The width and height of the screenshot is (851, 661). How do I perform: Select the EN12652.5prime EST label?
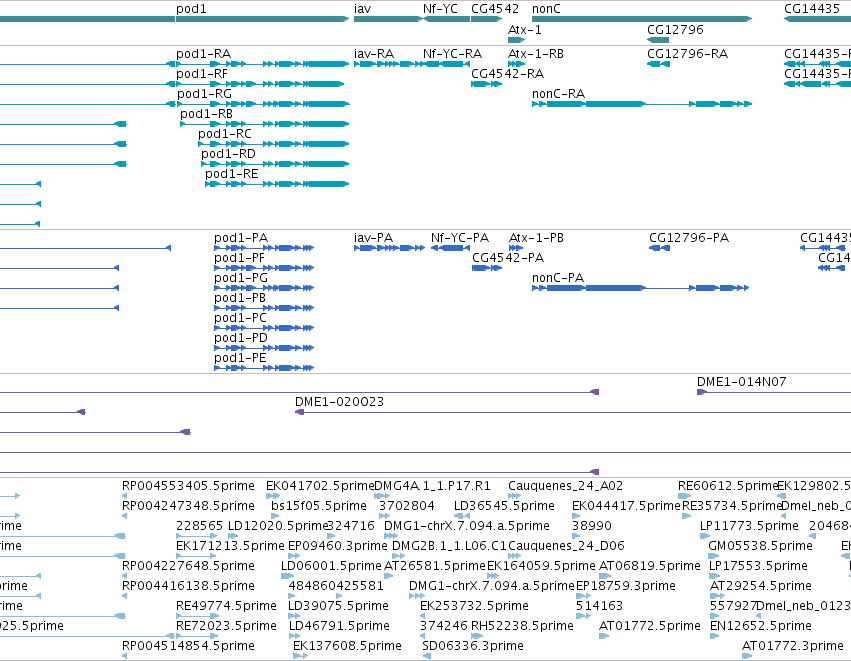[761, 626]
